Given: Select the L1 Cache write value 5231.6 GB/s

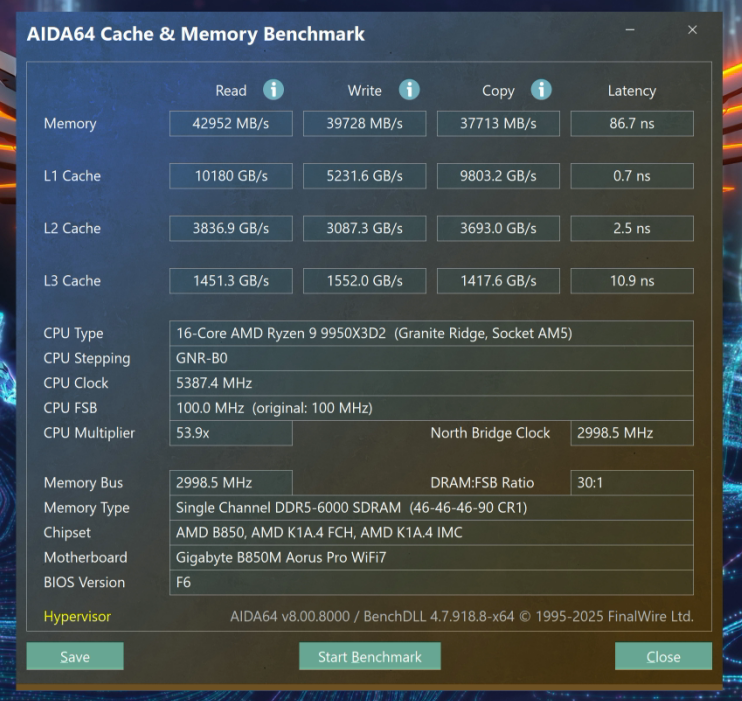Looking at the screenshot, I should coord(364,176).
